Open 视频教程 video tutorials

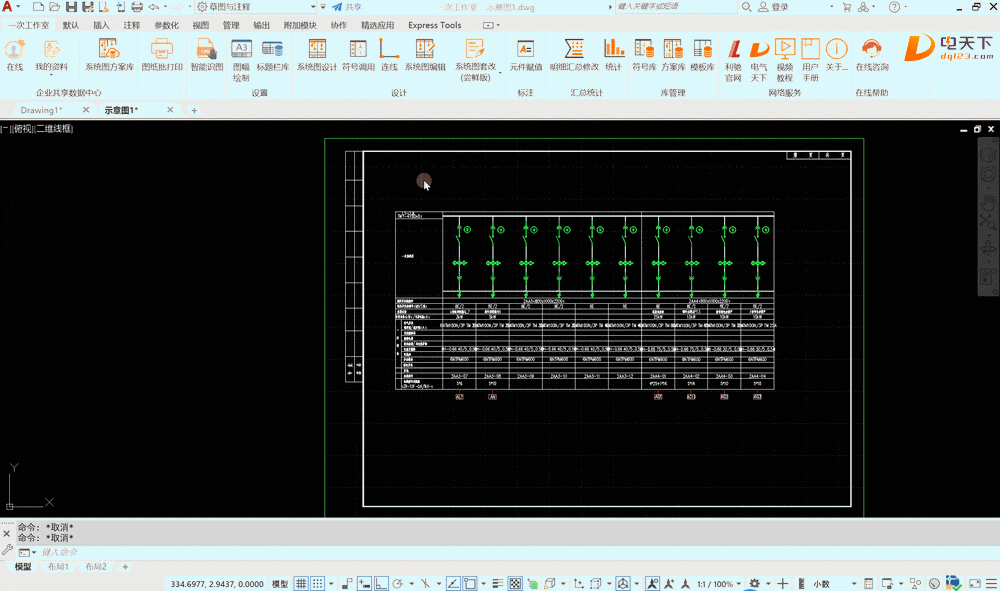[784, 55]
